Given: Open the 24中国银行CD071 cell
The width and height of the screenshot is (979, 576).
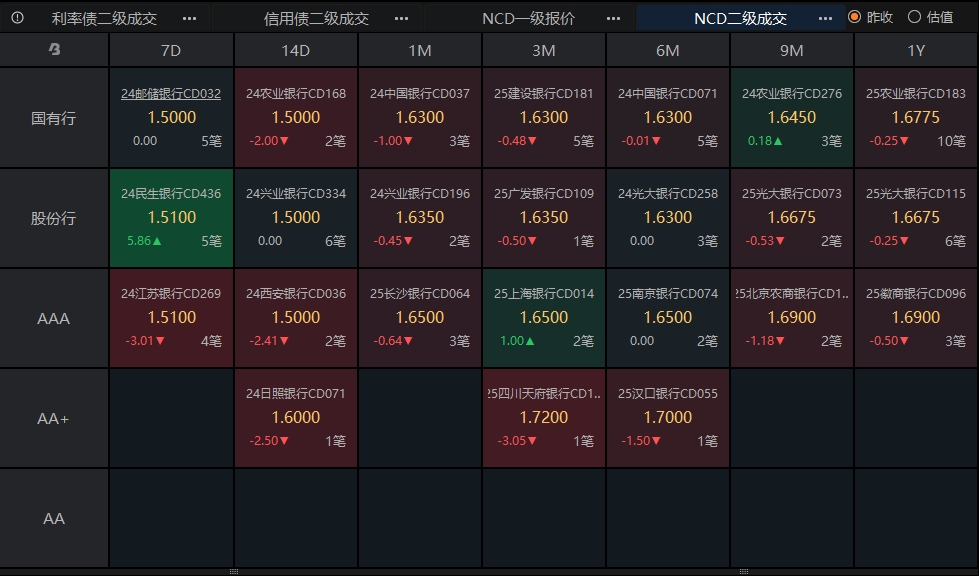Looking at the screenshot, I should [x=667, y=118].
